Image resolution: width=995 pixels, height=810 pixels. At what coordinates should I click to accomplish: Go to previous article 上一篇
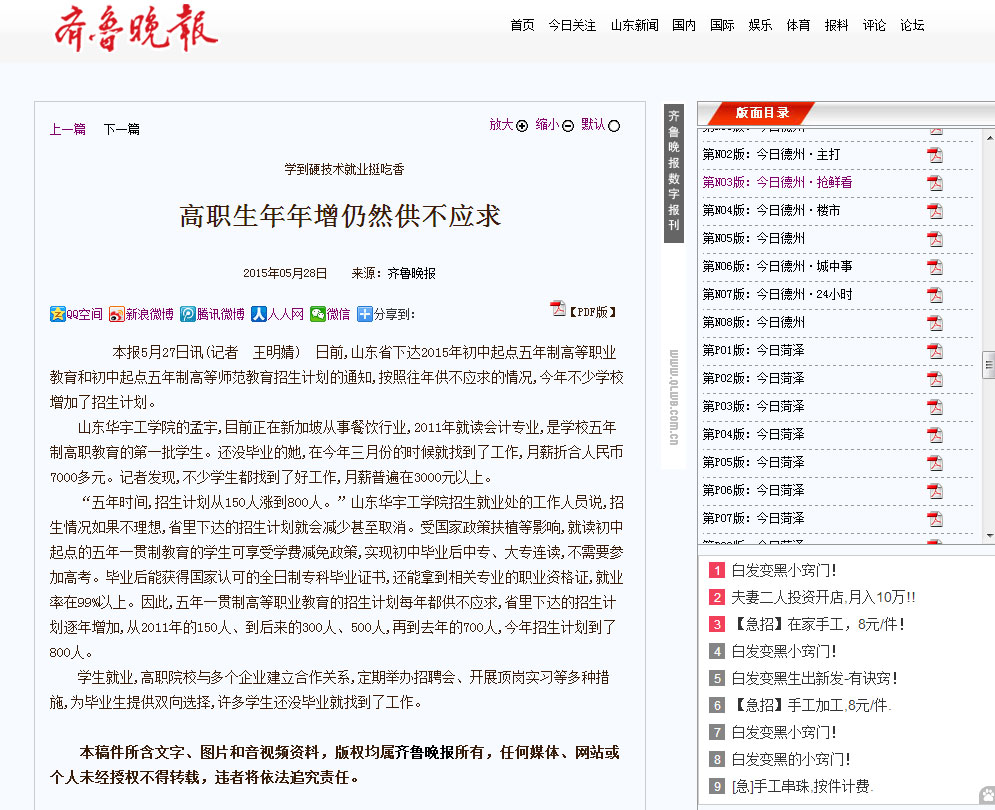[x=68, y=129]
